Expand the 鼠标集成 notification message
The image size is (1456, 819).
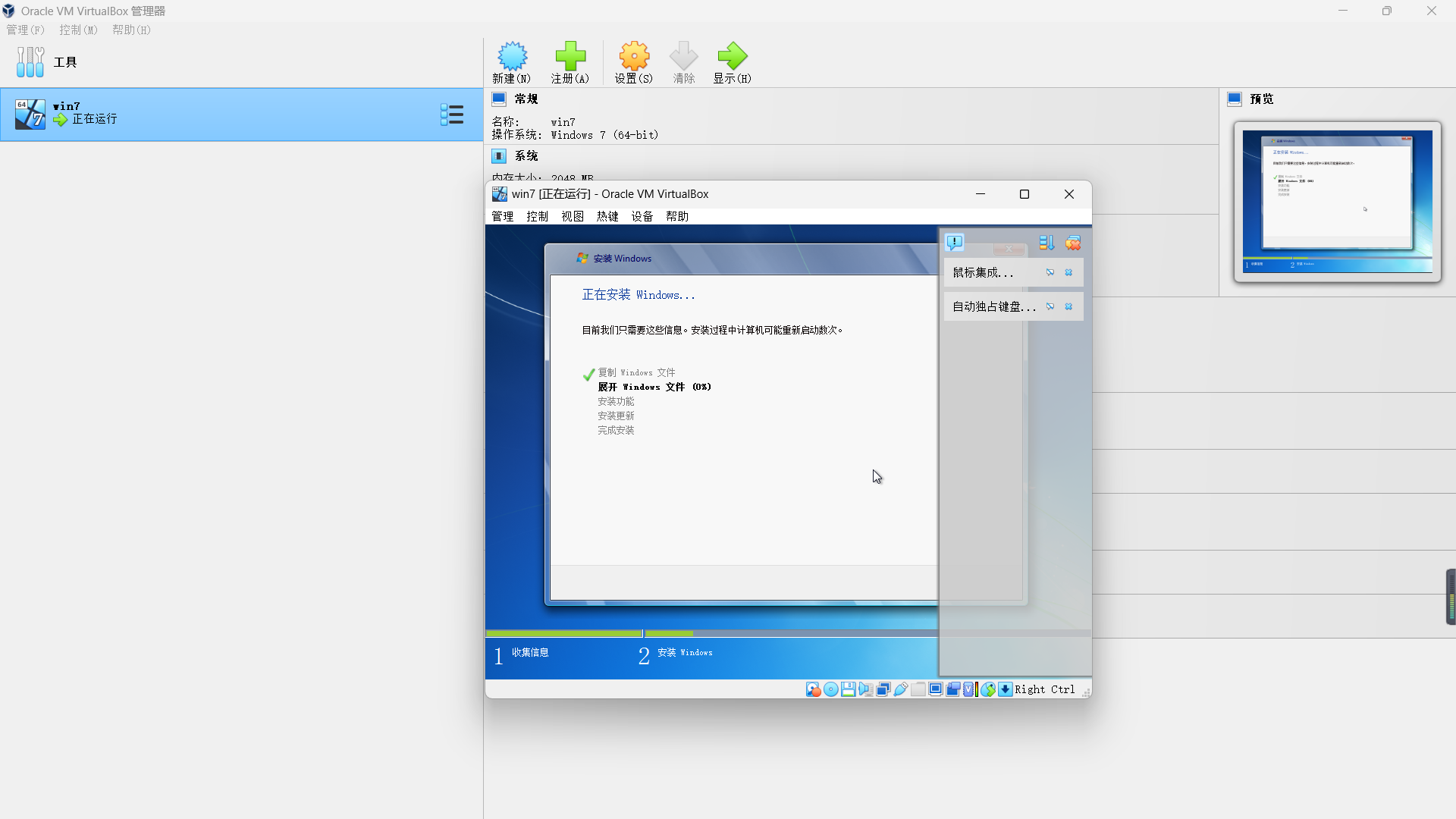click(x=983, y=272)
